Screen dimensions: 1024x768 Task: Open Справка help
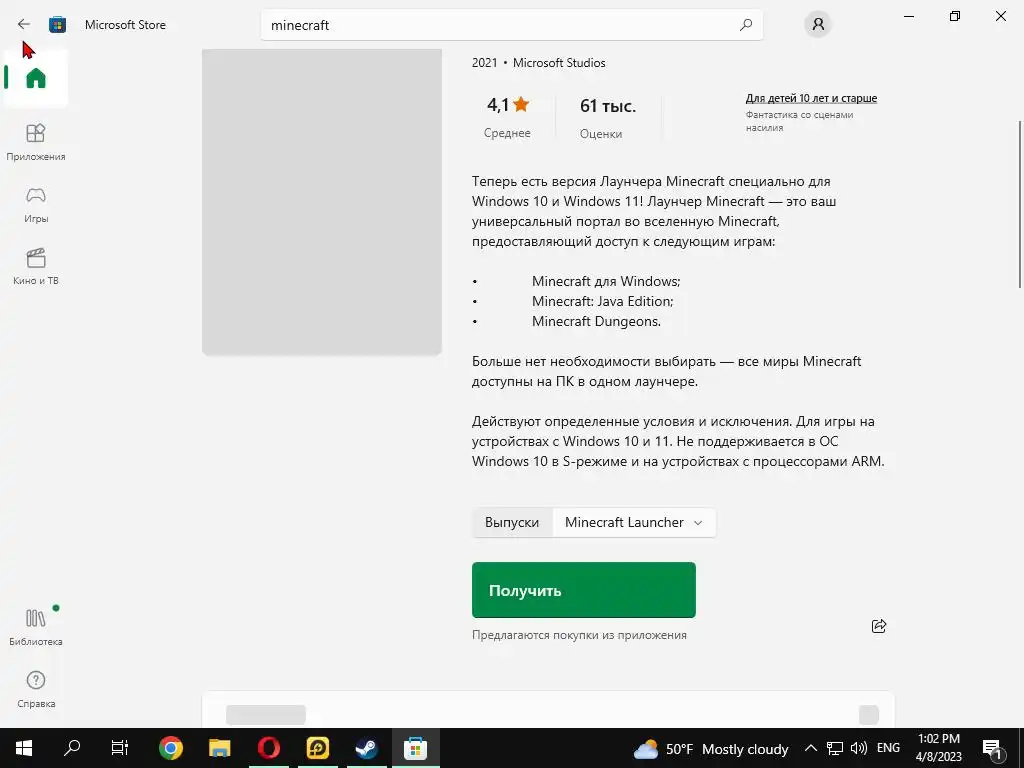[36, 689]
